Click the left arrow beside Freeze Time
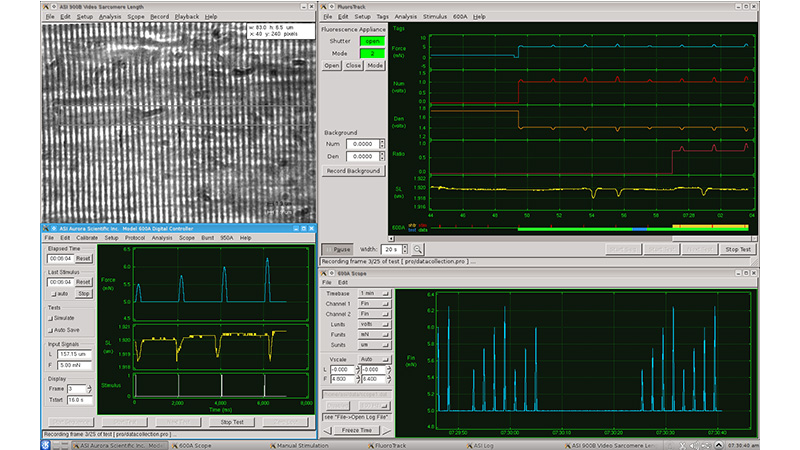 click(x=327, y=431)
